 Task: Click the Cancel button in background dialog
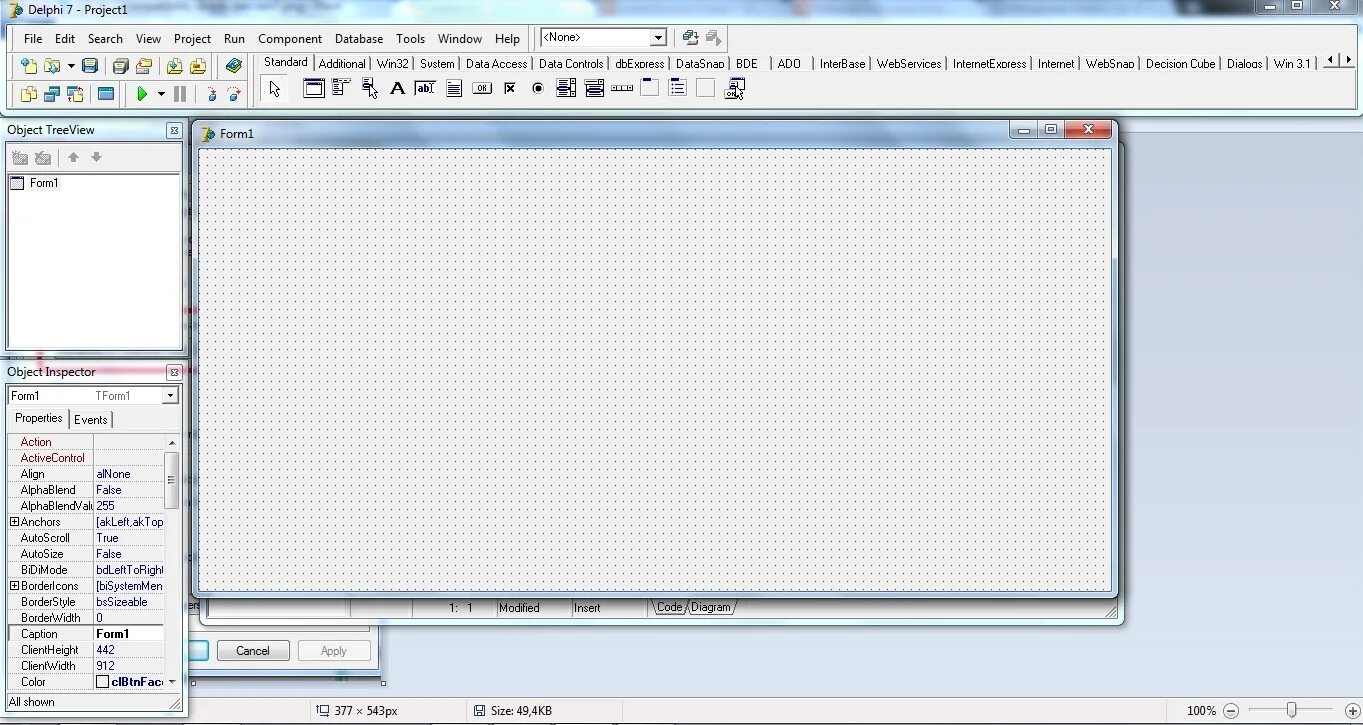tap(253, 651)
